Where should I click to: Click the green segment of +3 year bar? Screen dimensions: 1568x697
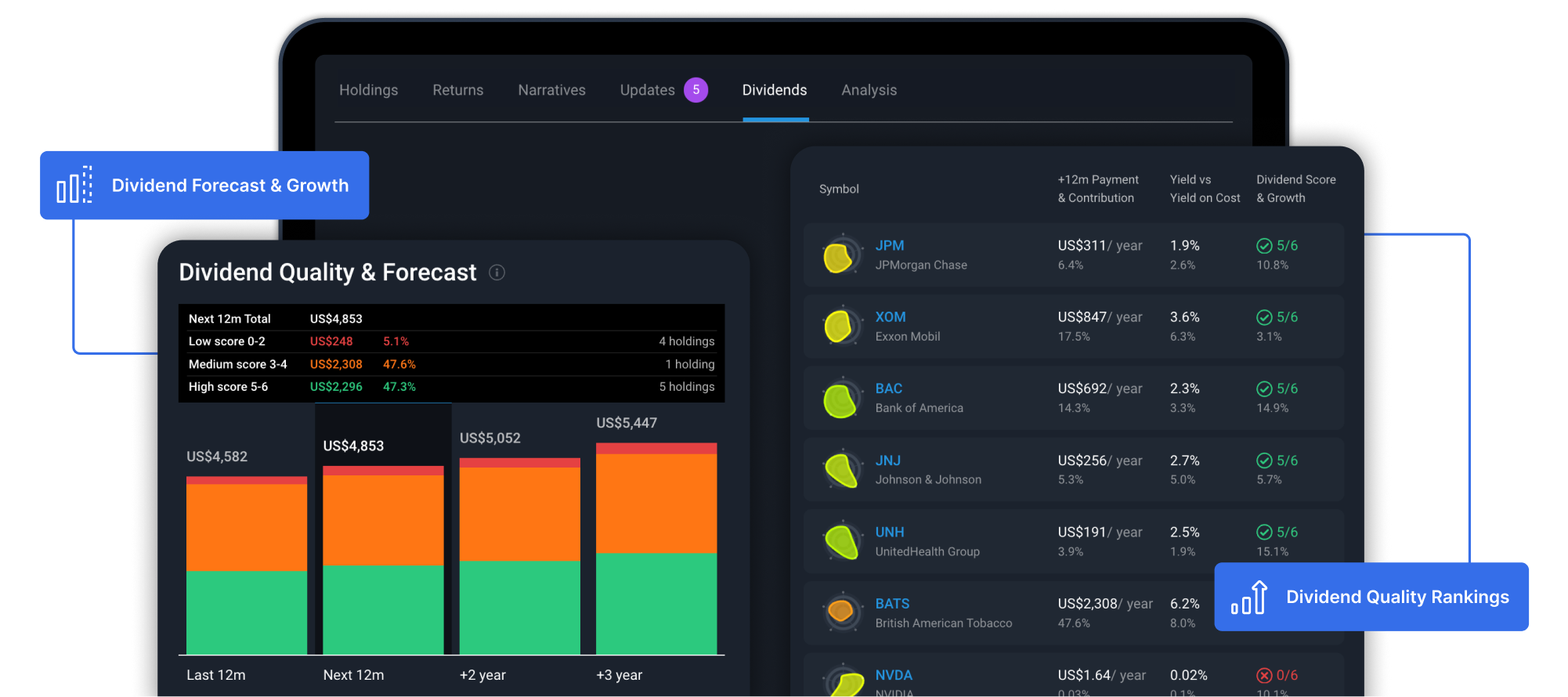click(x=656, y=603)
